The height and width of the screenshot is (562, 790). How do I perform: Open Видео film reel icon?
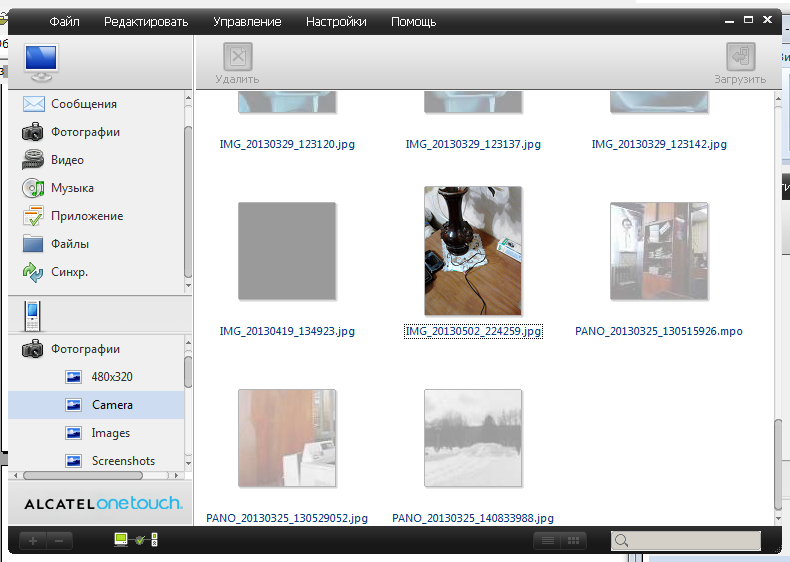pyautogui.click(x=33, y=160)
